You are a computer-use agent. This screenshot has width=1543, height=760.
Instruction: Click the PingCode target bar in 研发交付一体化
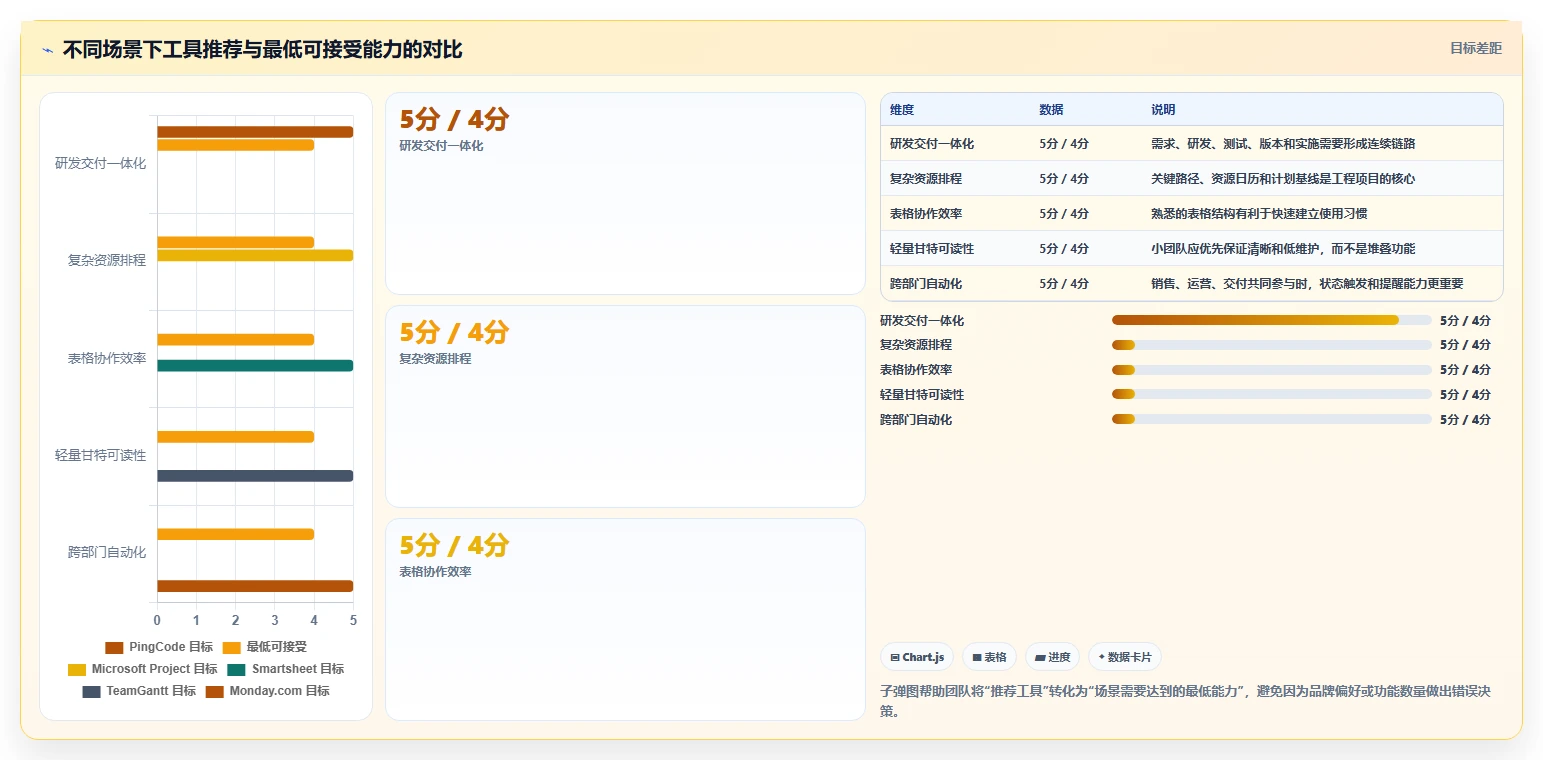[x=255, y=132]
